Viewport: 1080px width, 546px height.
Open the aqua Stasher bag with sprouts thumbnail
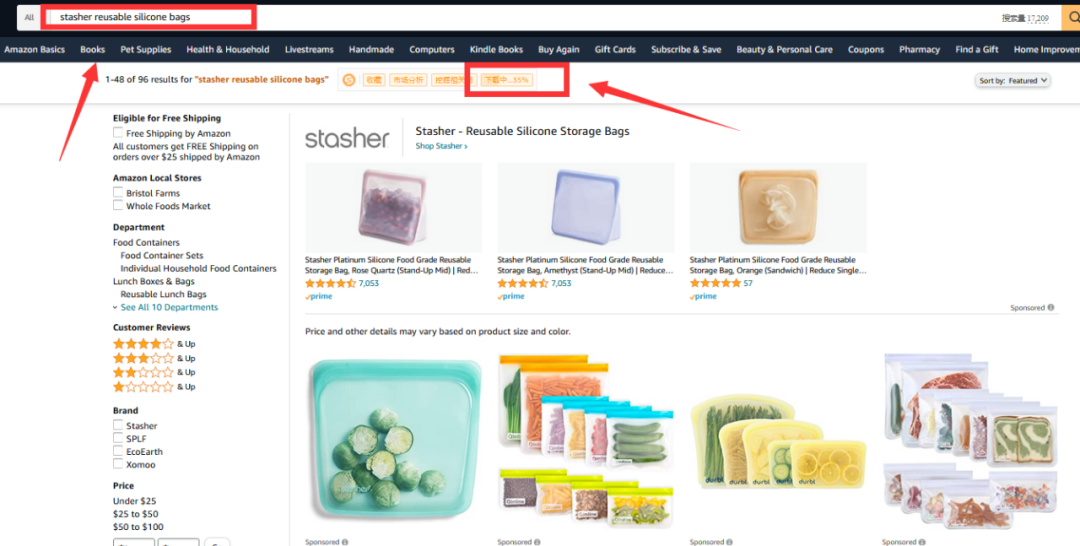pos(393,441)
